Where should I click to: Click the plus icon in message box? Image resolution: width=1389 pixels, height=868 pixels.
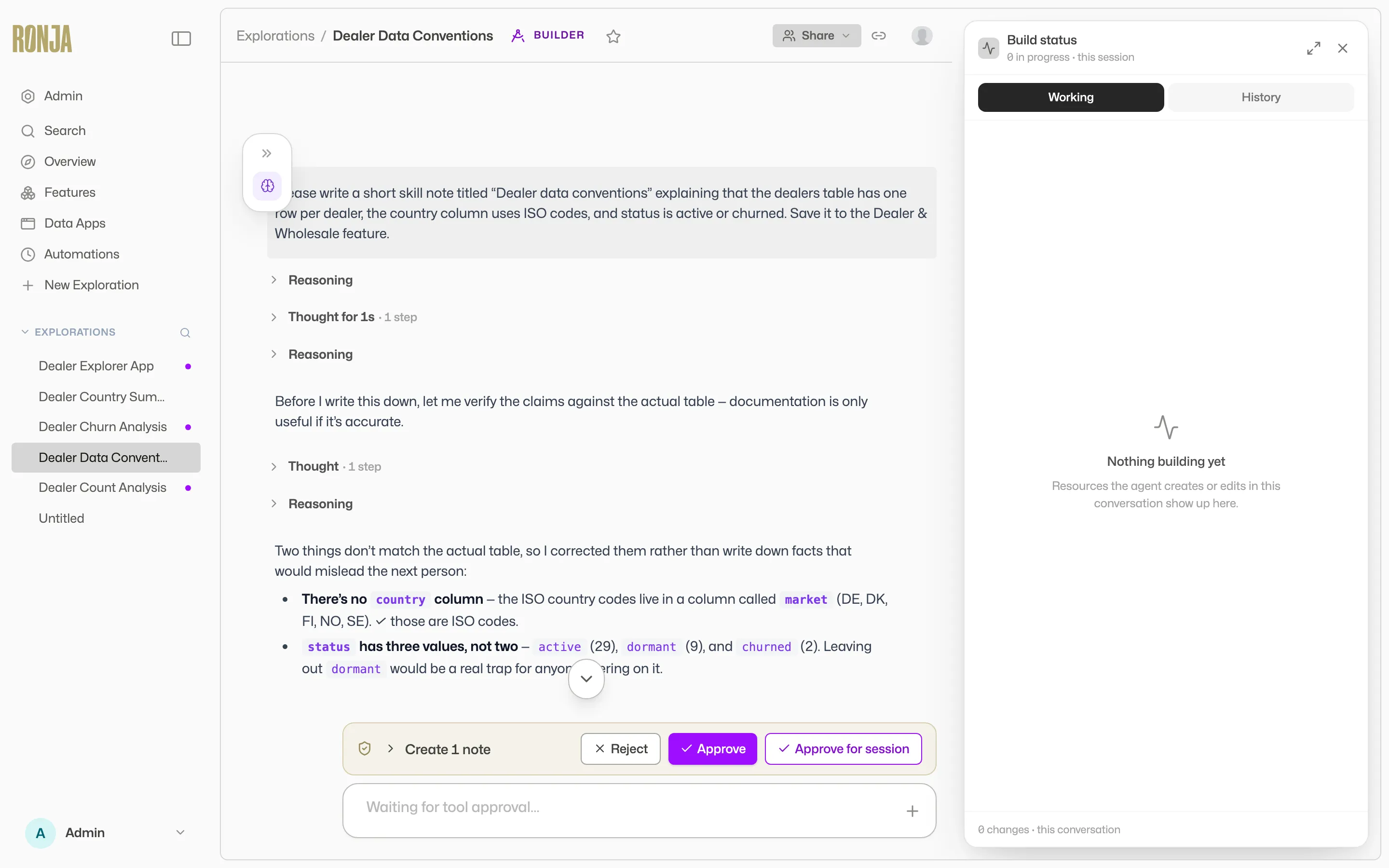(x=912, y=811)
